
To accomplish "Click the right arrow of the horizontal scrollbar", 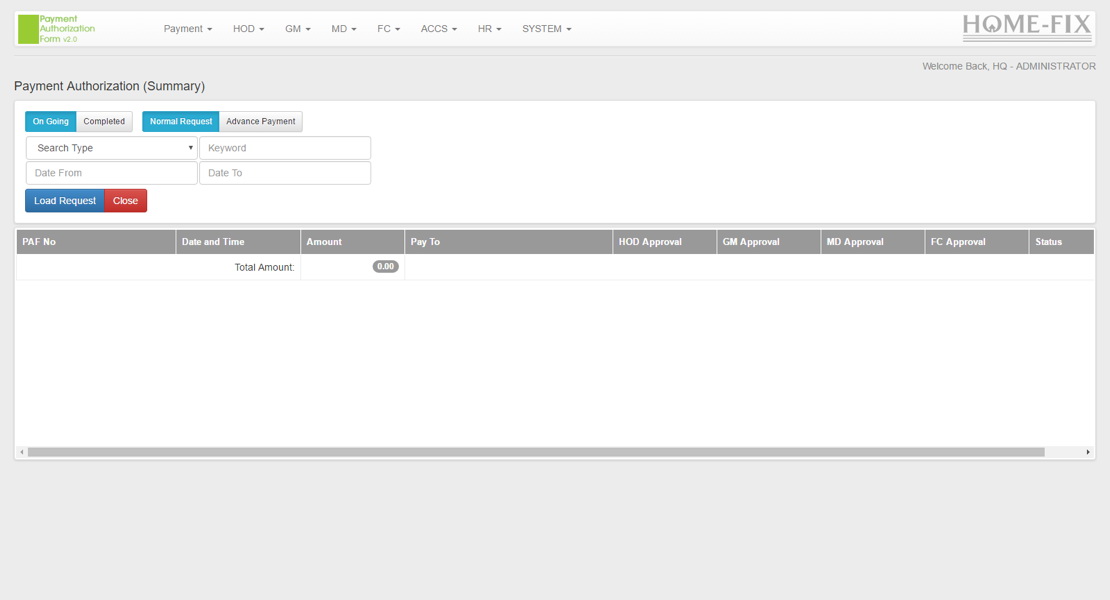I will click(x=1089, y=450).
